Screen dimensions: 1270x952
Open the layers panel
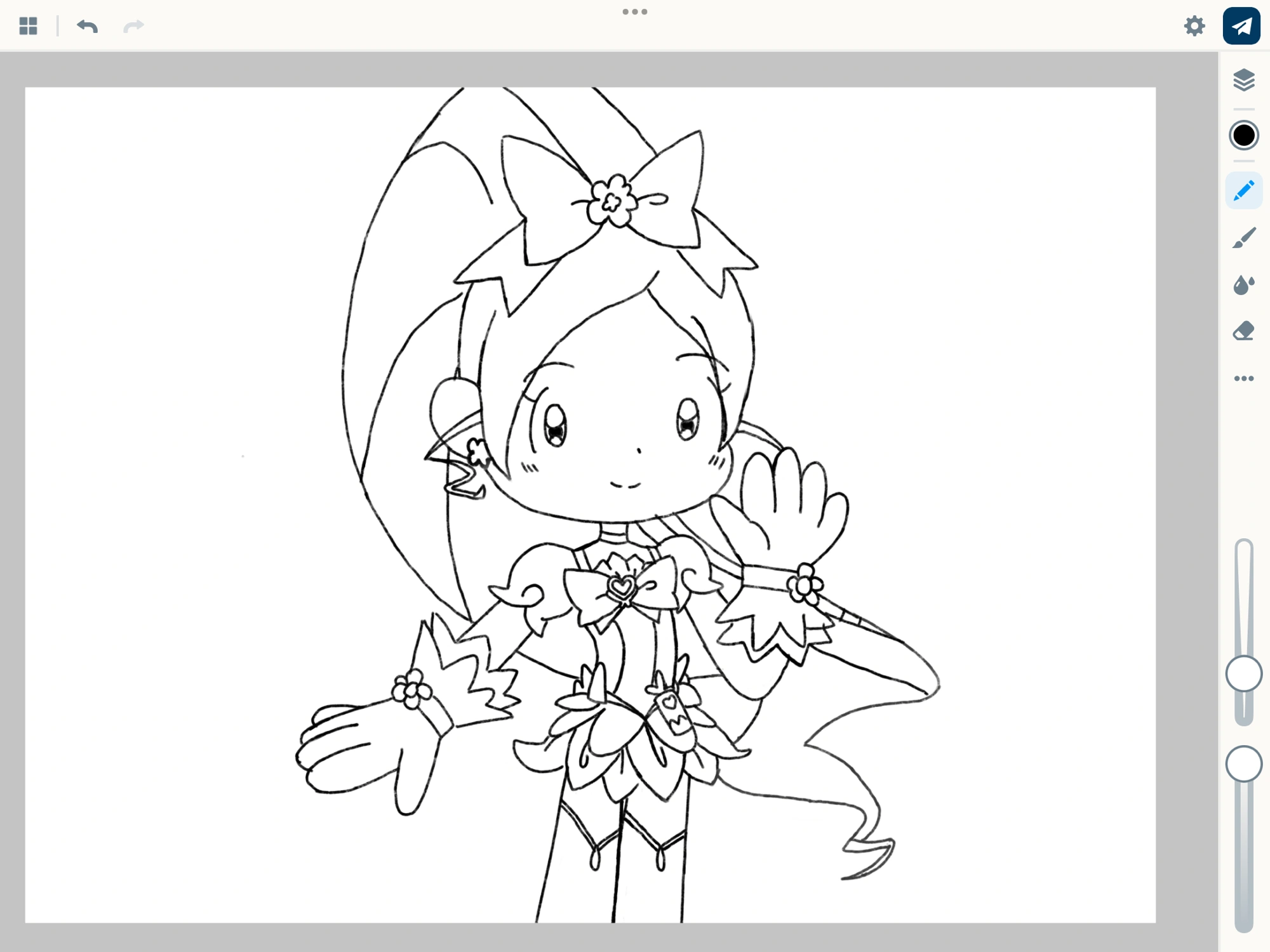click(x=1243, y=80)
